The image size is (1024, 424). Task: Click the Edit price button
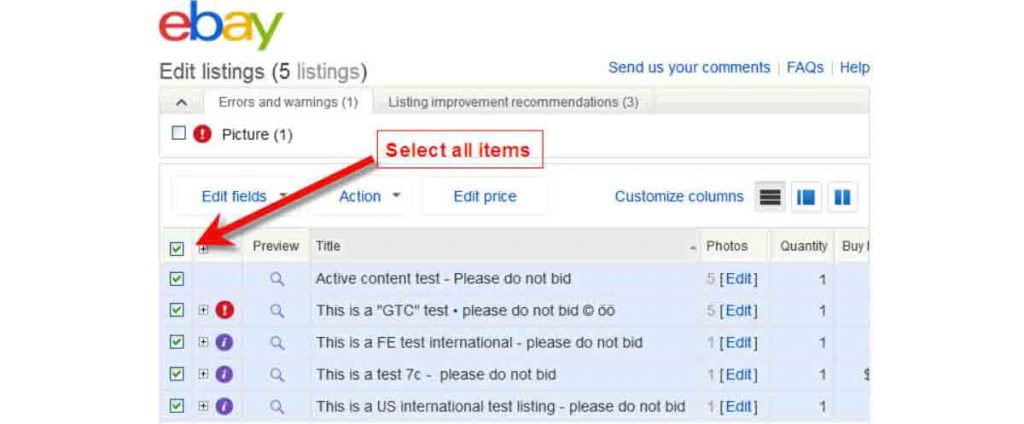(485, 197)
